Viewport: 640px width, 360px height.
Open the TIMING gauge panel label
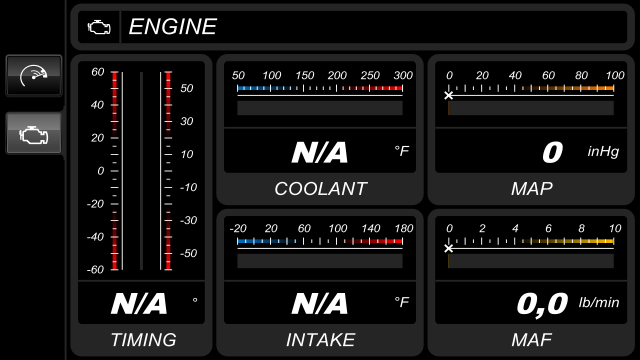click(x=143, y=340)
